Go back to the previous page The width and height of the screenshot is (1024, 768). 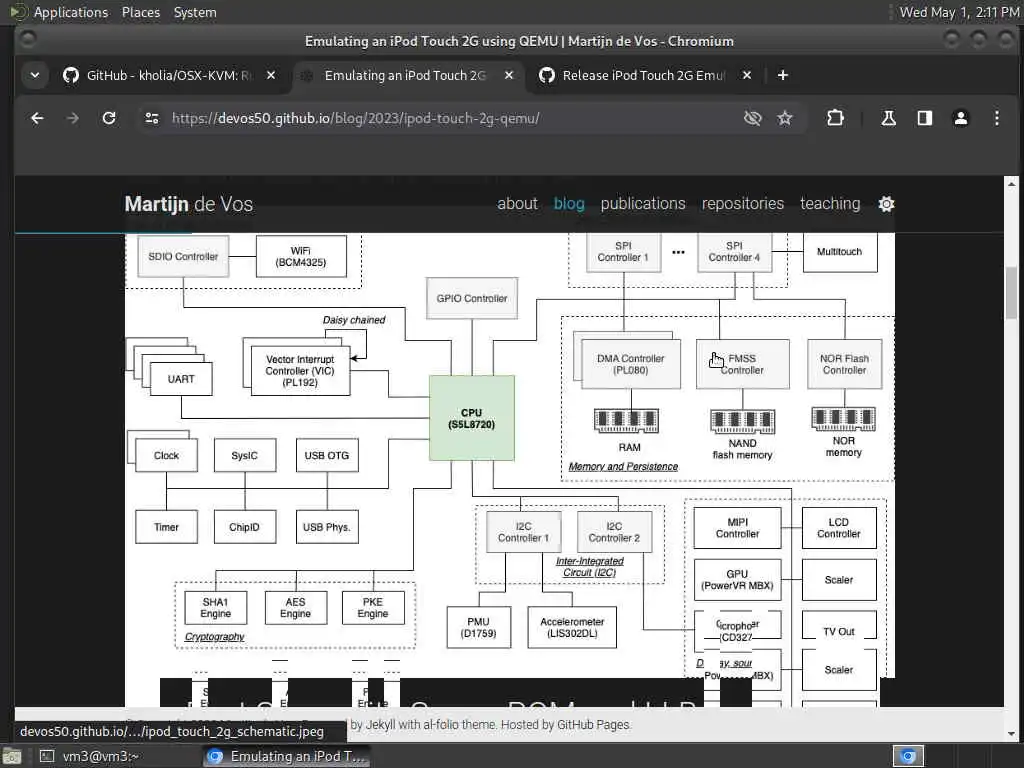click(x=37, y=118)
